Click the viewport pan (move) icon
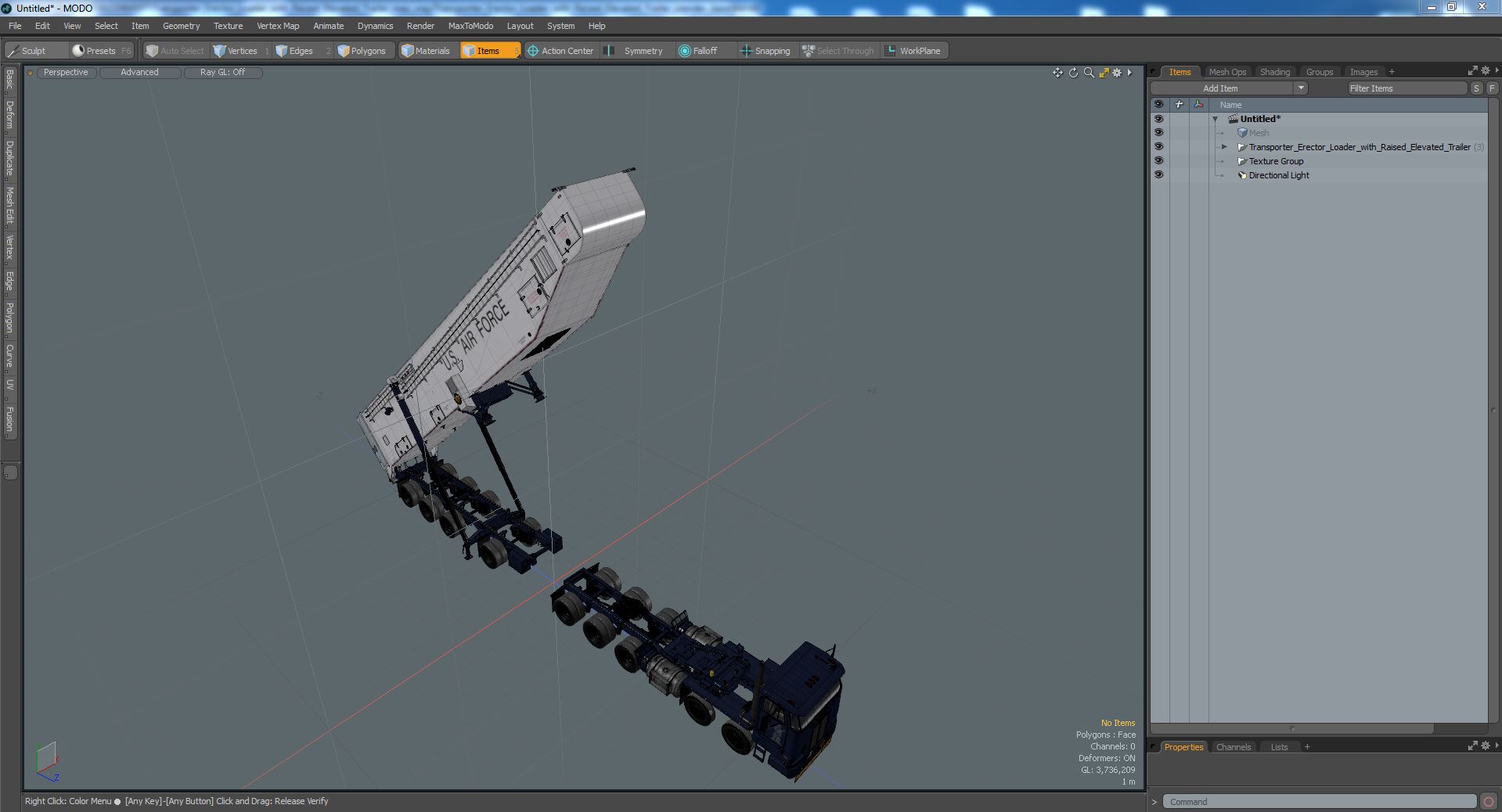The height and width of the screenshot is (812, 1502). (1057, 73)
